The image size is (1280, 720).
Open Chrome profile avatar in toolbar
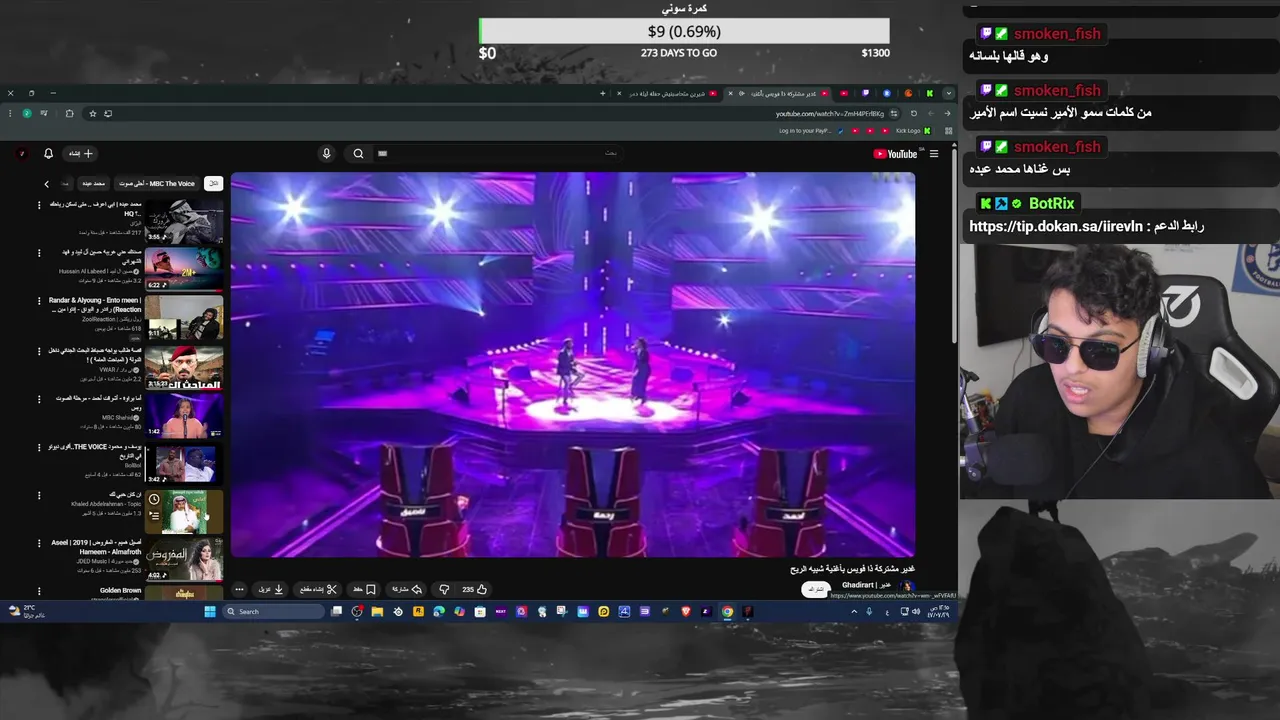pos(27,113)
